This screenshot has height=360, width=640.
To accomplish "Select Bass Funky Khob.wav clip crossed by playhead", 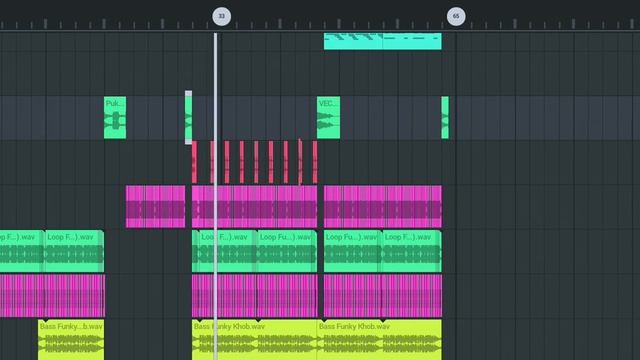I will [254, 340].
